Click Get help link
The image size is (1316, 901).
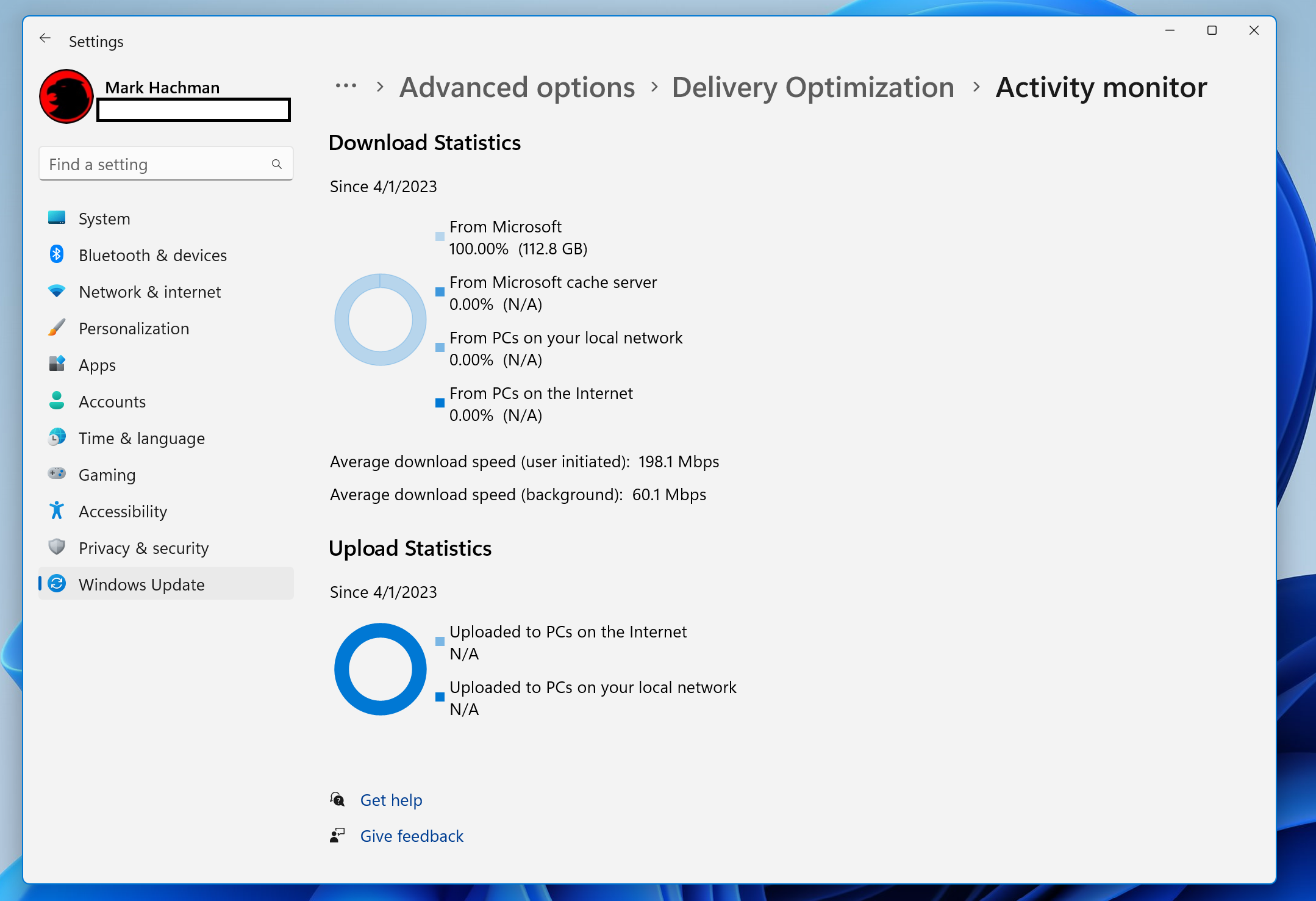tap(390, 799)
